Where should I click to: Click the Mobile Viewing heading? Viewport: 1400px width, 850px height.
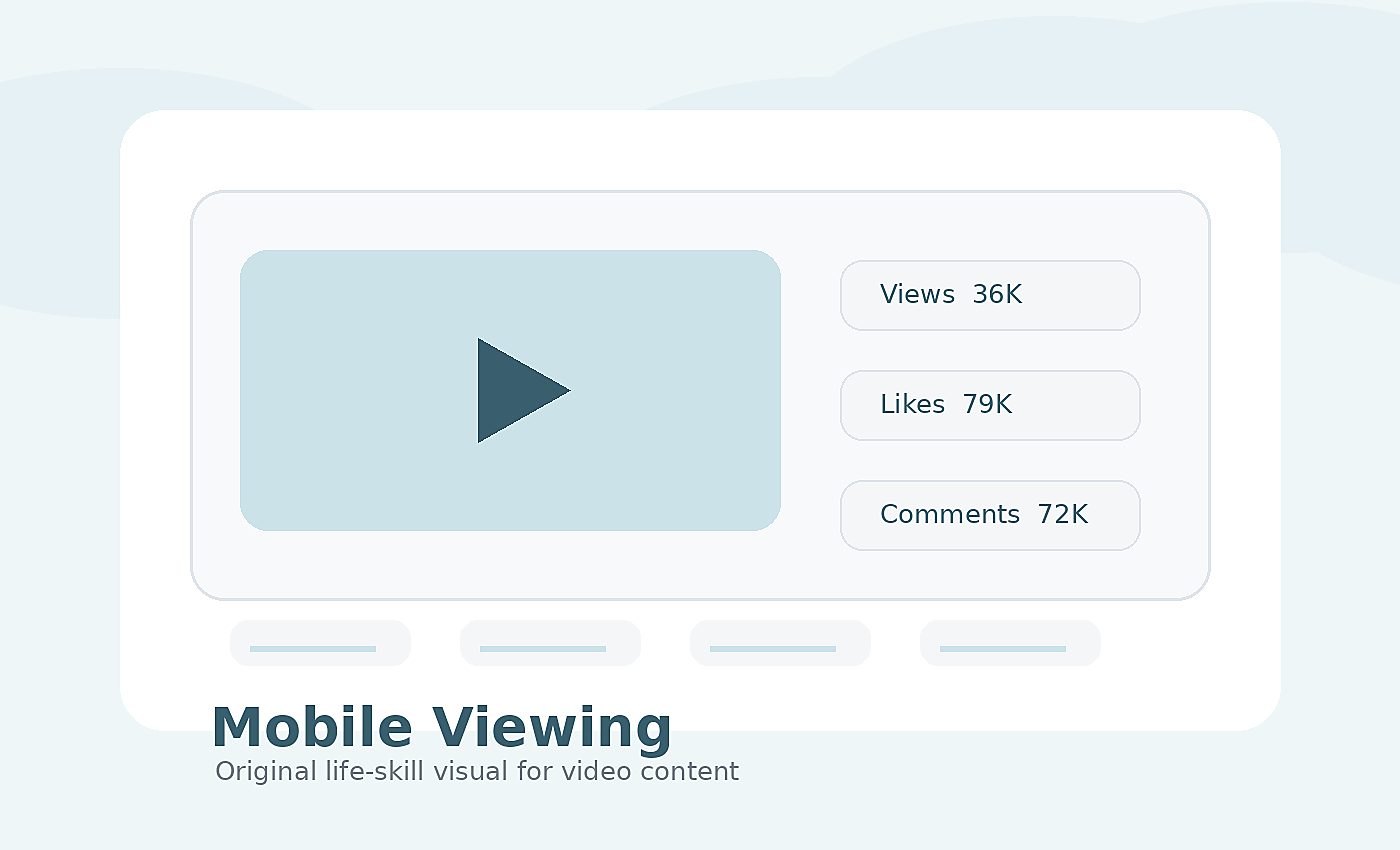pyautogui.click(x=441, y=728)
